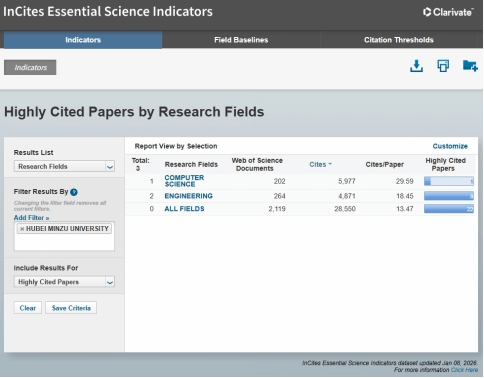Open the Citation Thresholds tab
This screenshot has width=484, height=378.
point(399,40)
